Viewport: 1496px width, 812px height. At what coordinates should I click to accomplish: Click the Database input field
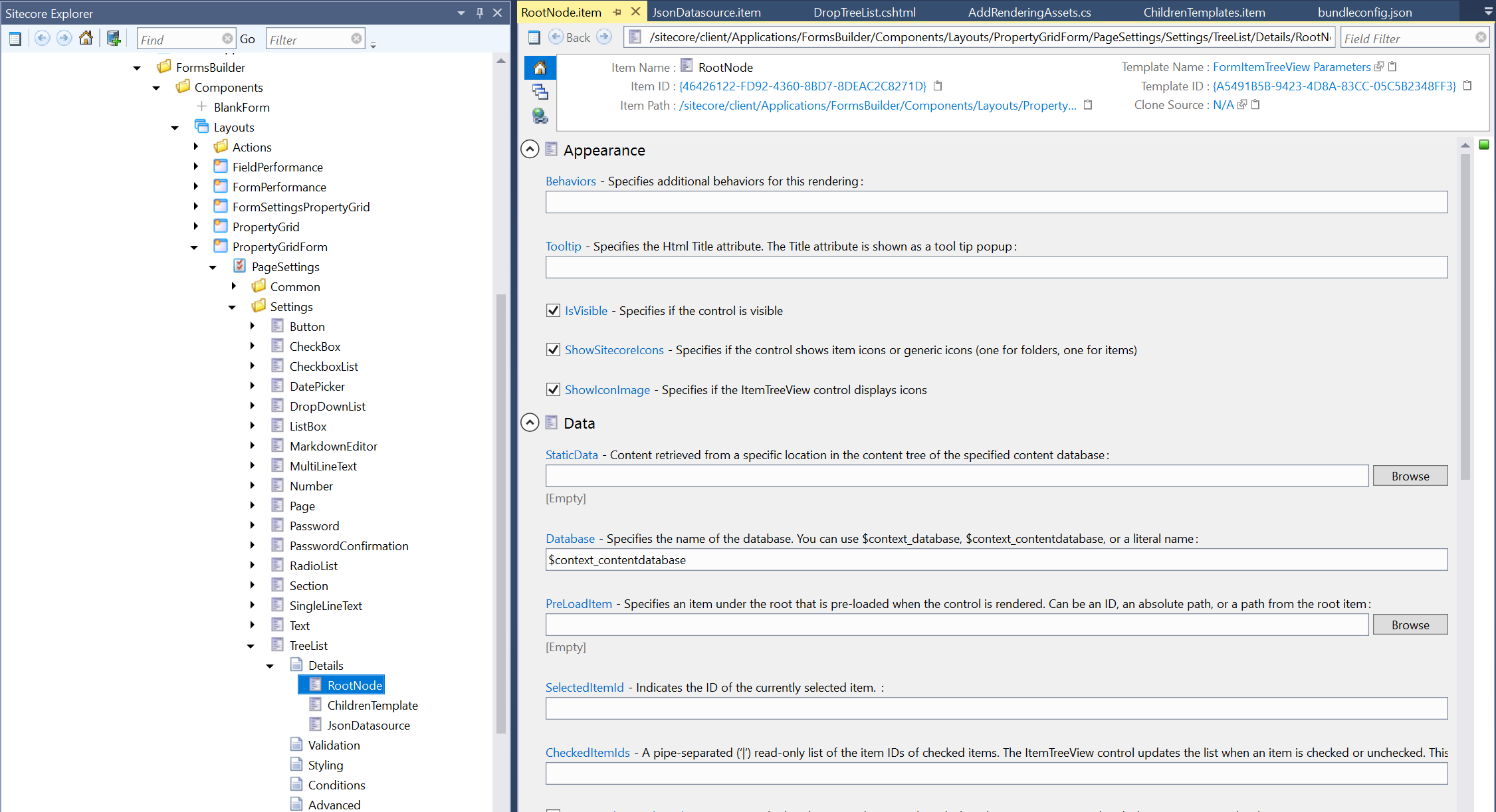(x=996, y=559)
